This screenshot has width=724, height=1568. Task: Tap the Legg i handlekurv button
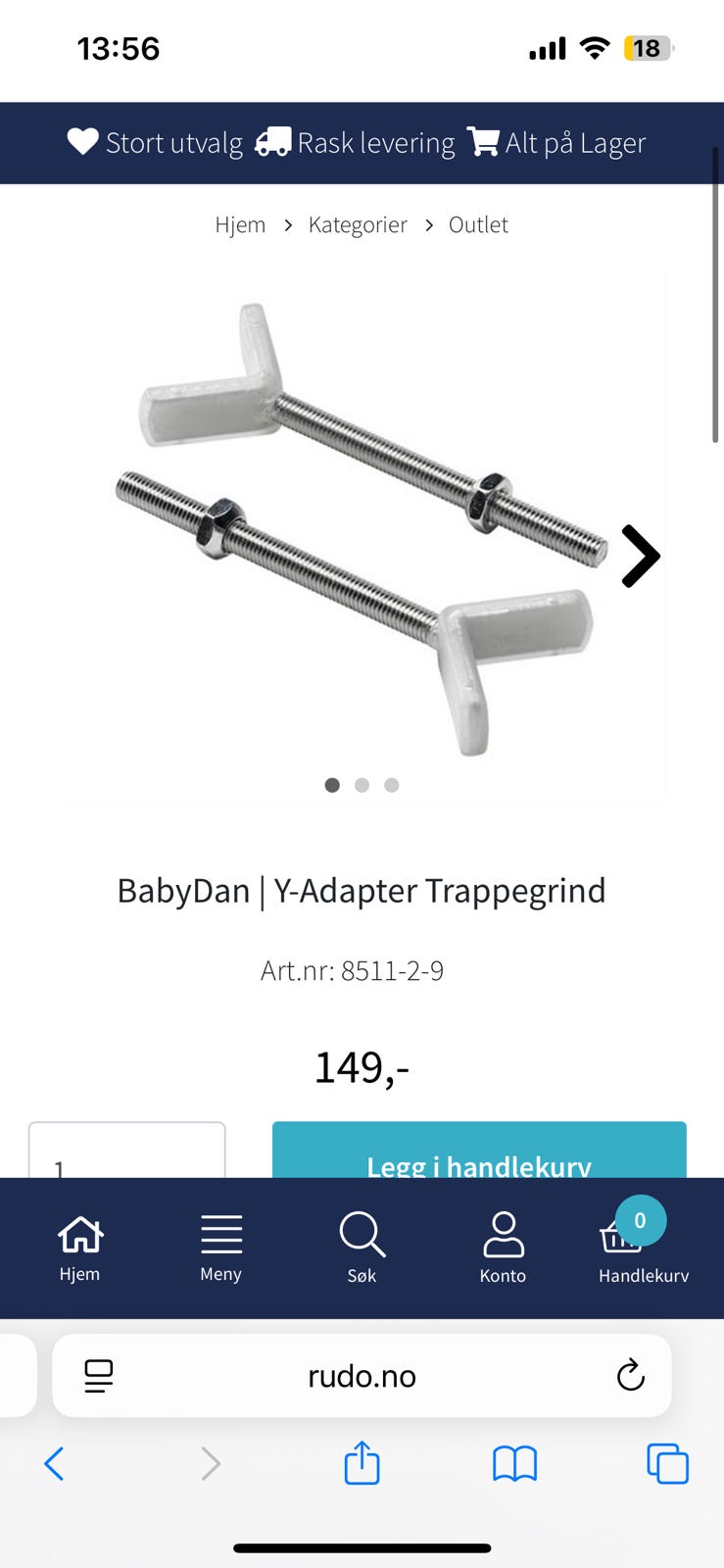pos(479,1151)
